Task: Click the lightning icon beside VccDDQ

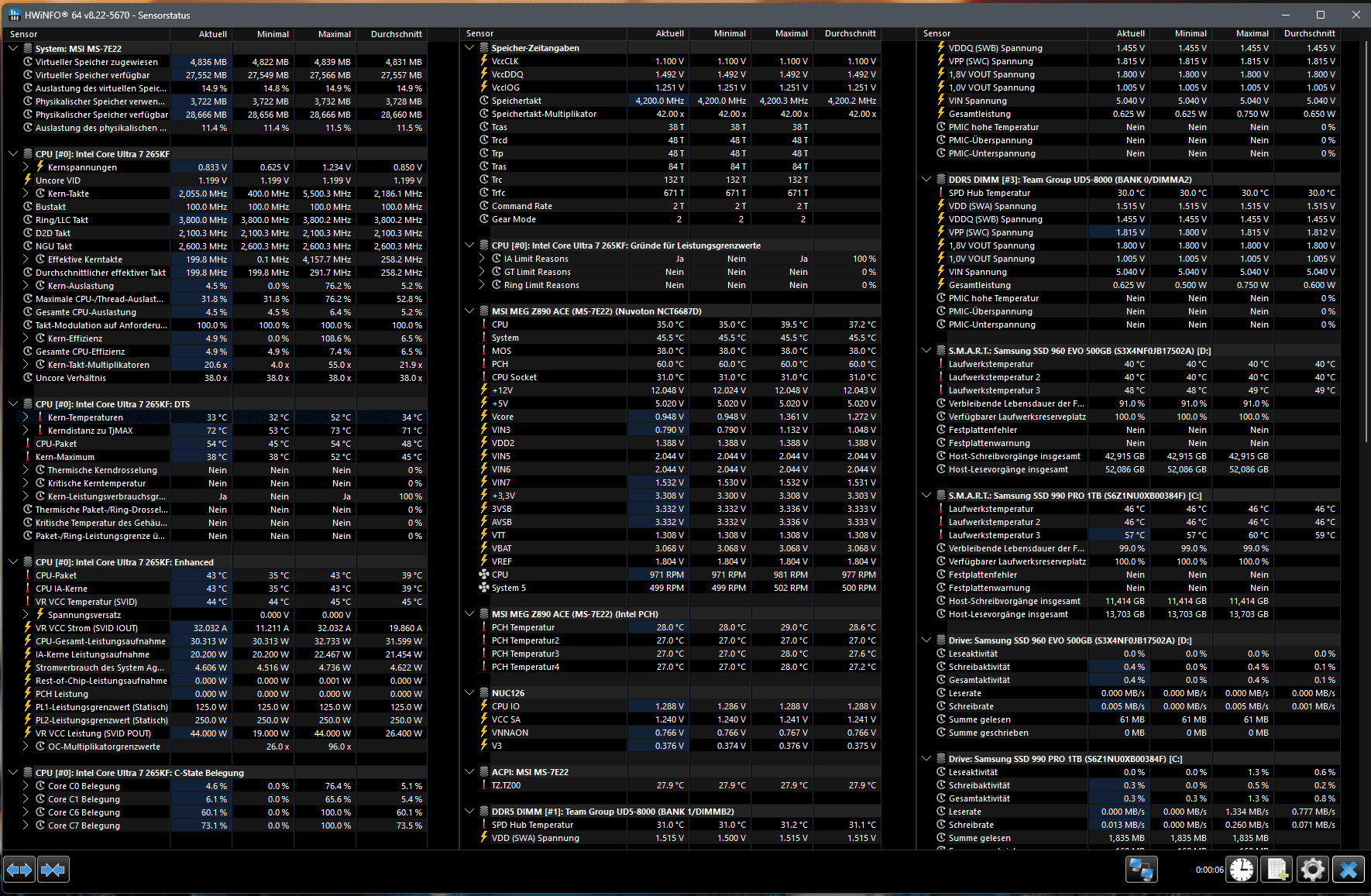Action: pos(484,74)
